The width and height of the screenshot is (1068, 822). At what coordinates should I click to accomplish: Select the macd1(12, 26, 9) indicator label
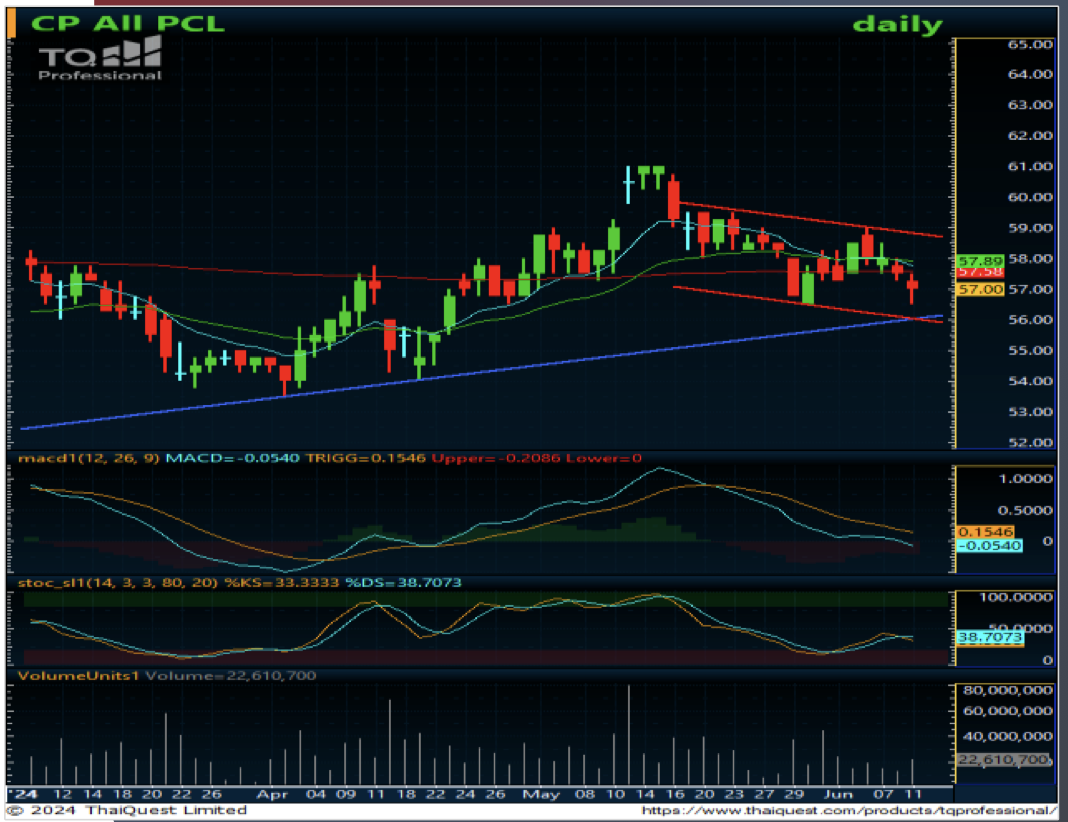coord(89,458)
